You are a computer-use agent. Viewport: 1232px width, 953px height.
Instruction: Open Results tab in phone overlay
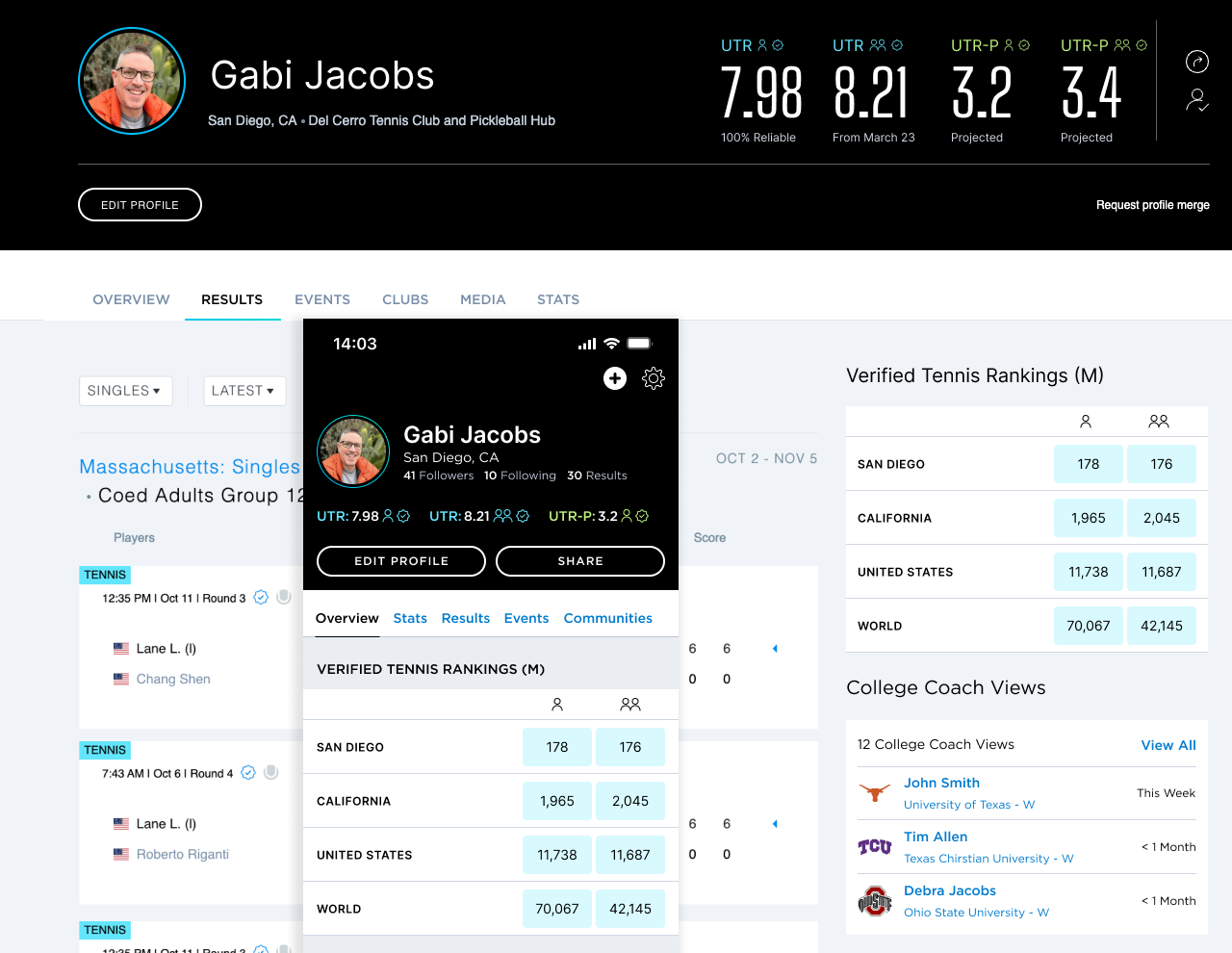[466, 618]
